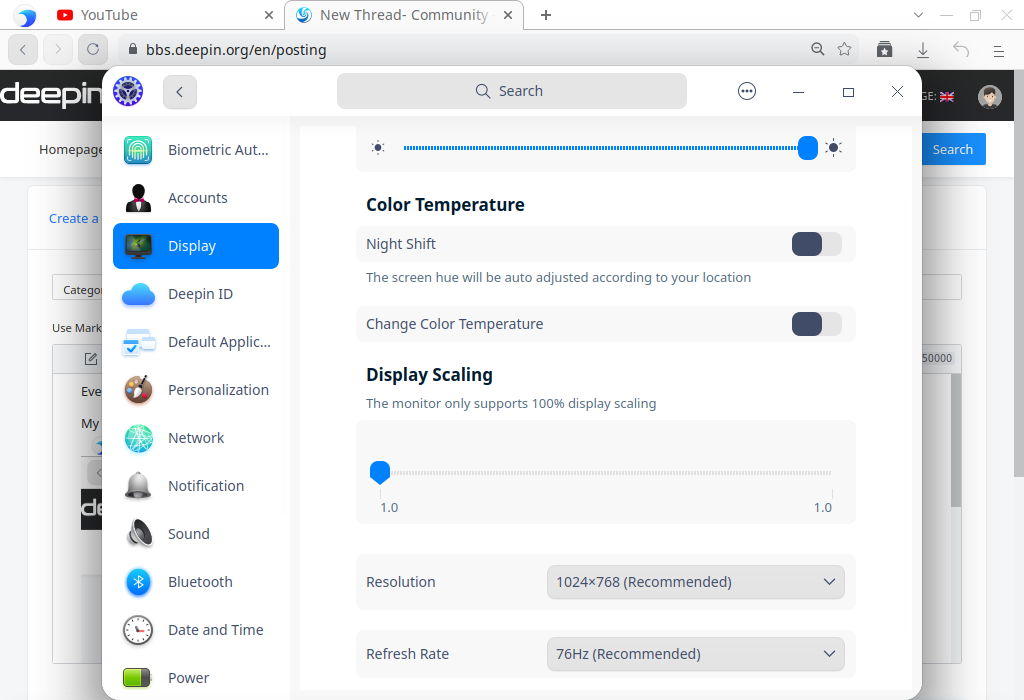Open the browser hamburger menu
Screen dimensions: 1024x700
tap(999, 50)
